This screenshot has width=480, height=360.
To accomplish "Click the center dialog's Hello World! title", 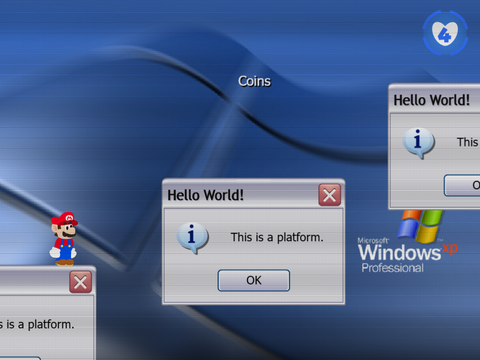I will pos(205,195).
